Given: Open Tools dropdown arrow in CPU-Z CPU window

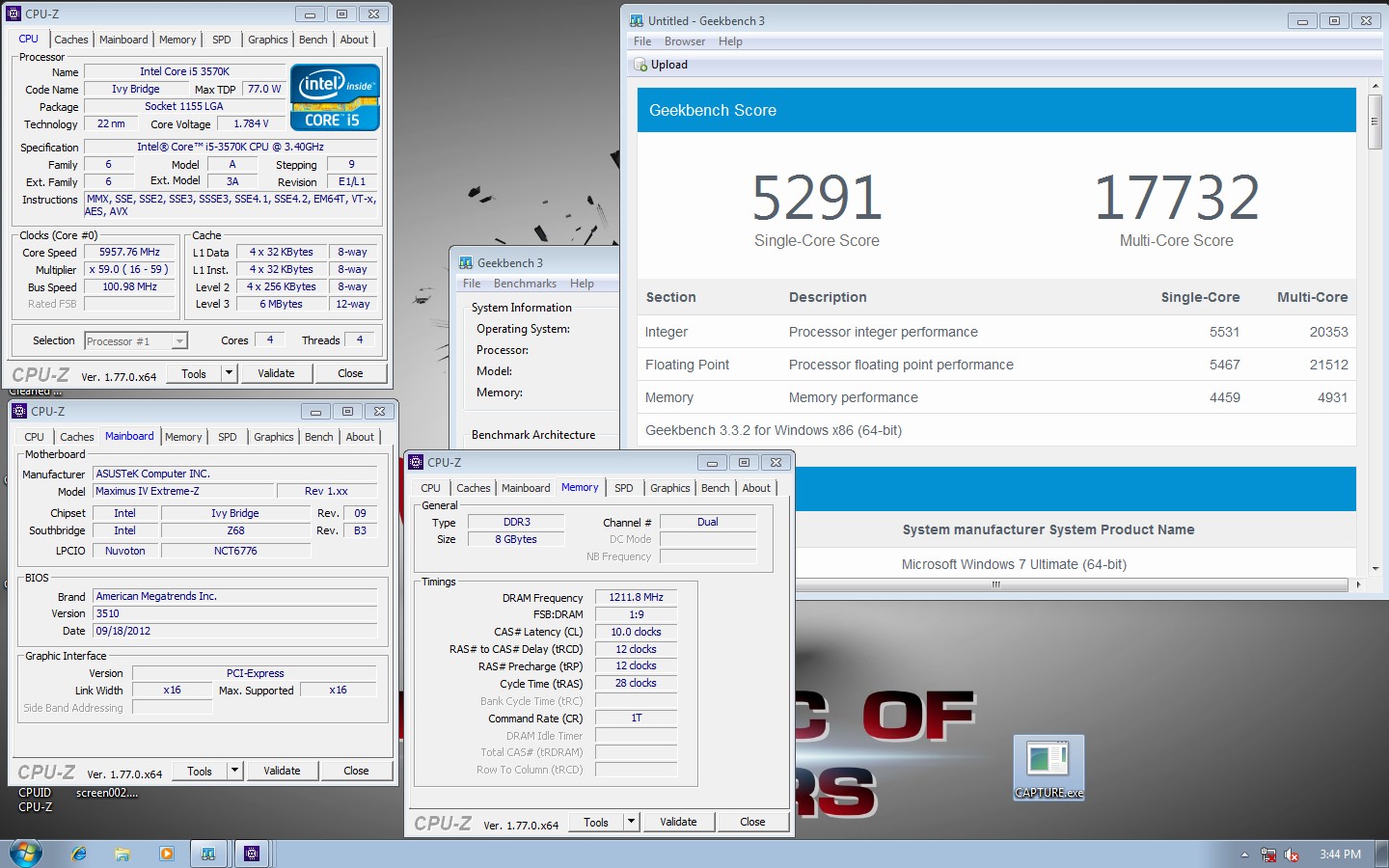Looking at the screenshot, I should (x=230, y=373).
